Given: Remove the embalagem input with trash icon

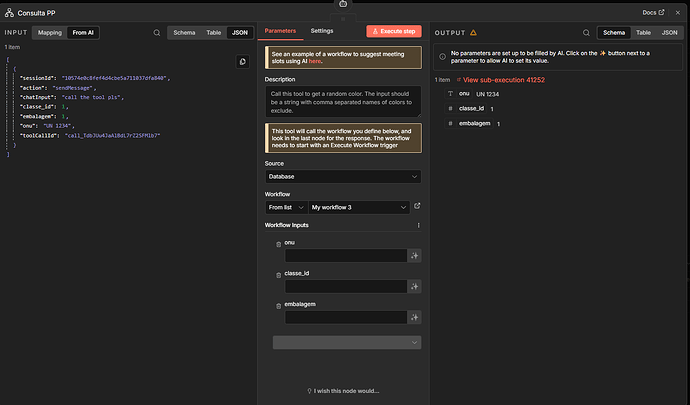Looking at the screenshot, I should [x=277, y=304].
